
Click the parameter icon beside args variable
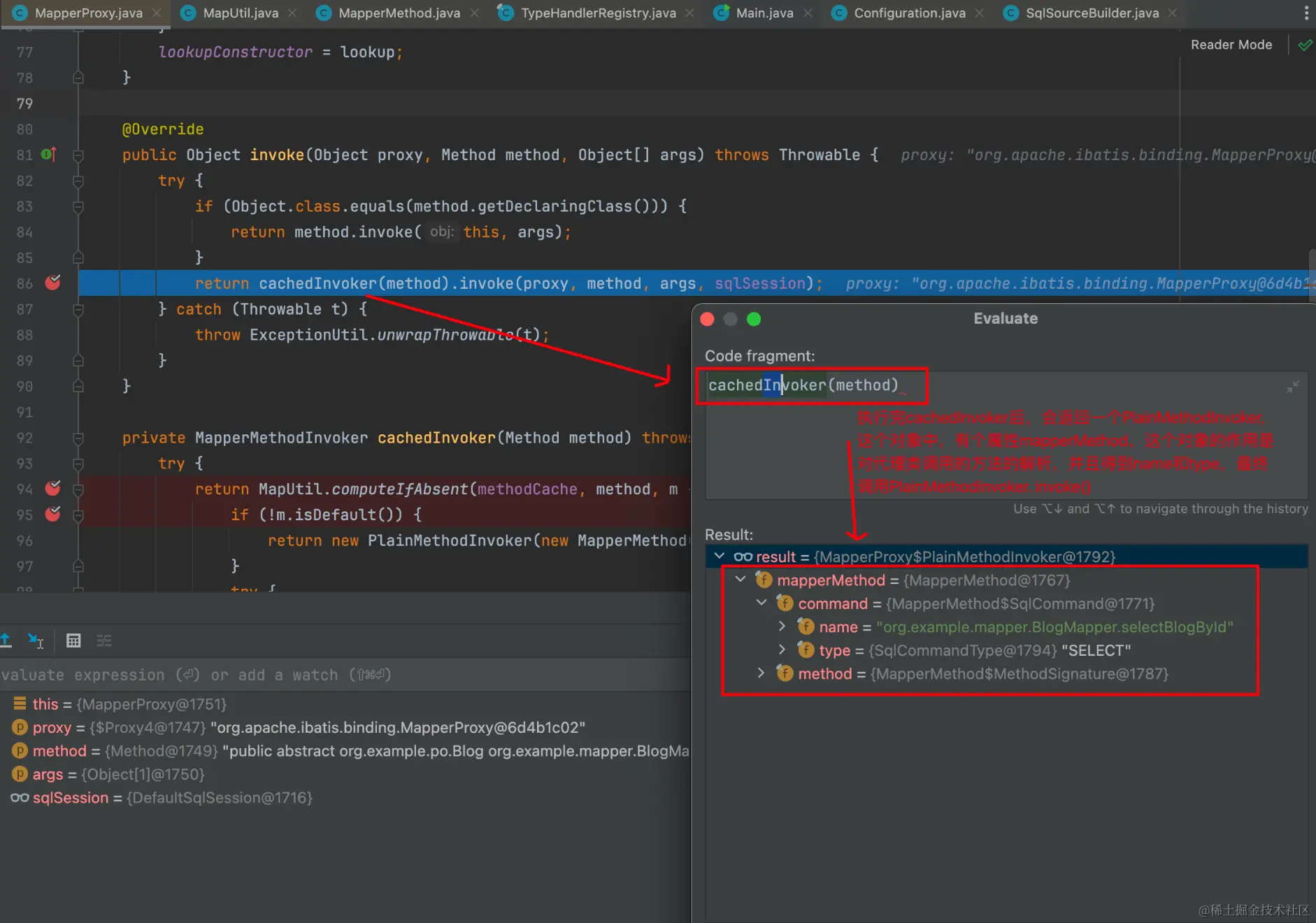tap(20, 774)
